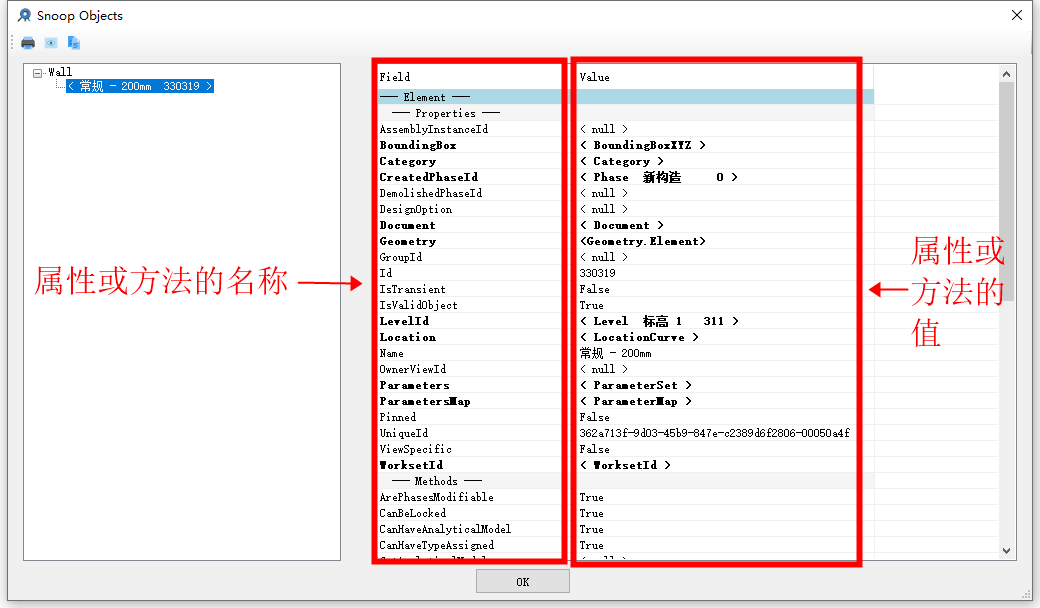Screen dimensions: 1040x608
Task: Select the Document field row
Action: pos(407,225)
